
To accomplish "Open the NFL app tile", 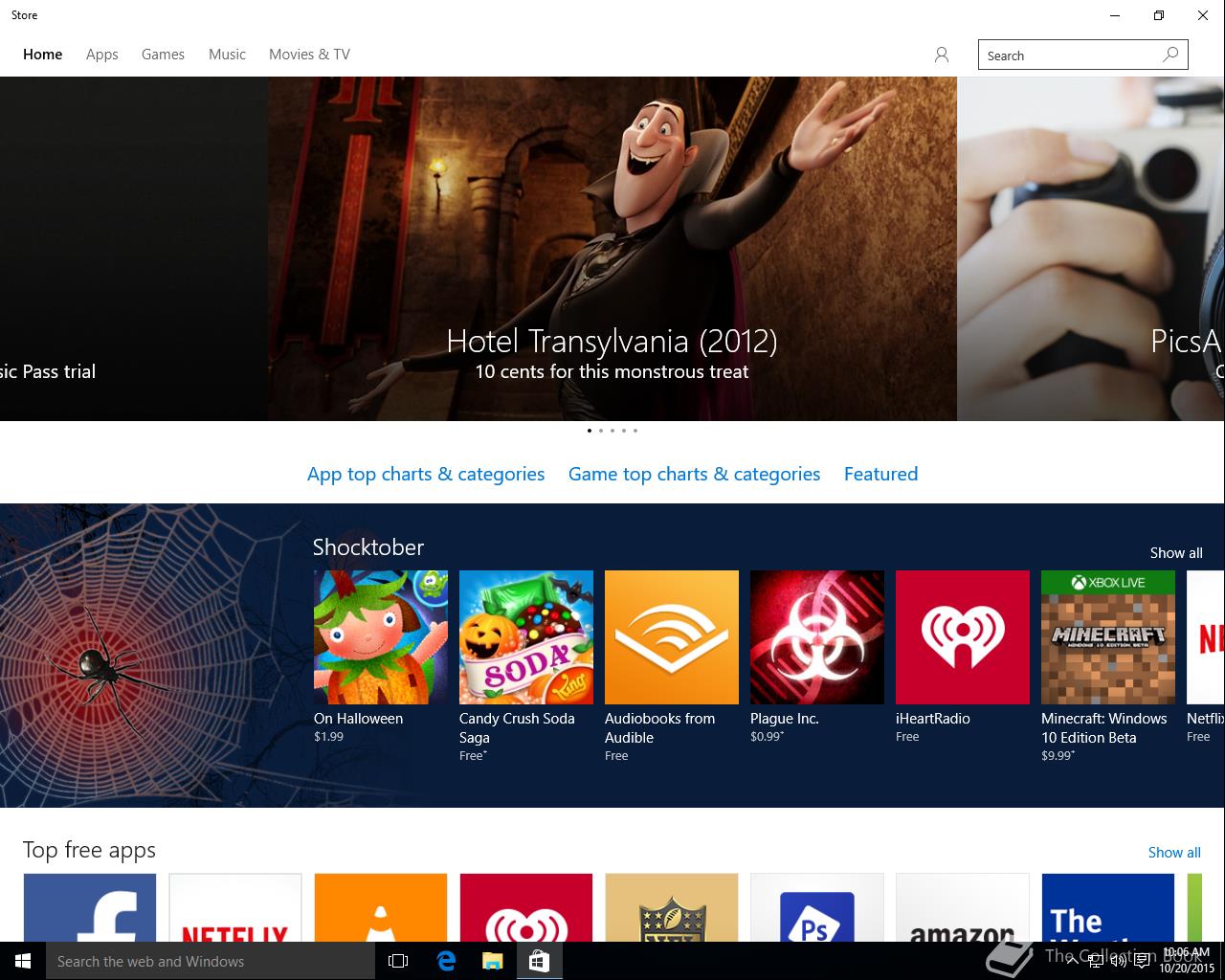I will (672, 907).
